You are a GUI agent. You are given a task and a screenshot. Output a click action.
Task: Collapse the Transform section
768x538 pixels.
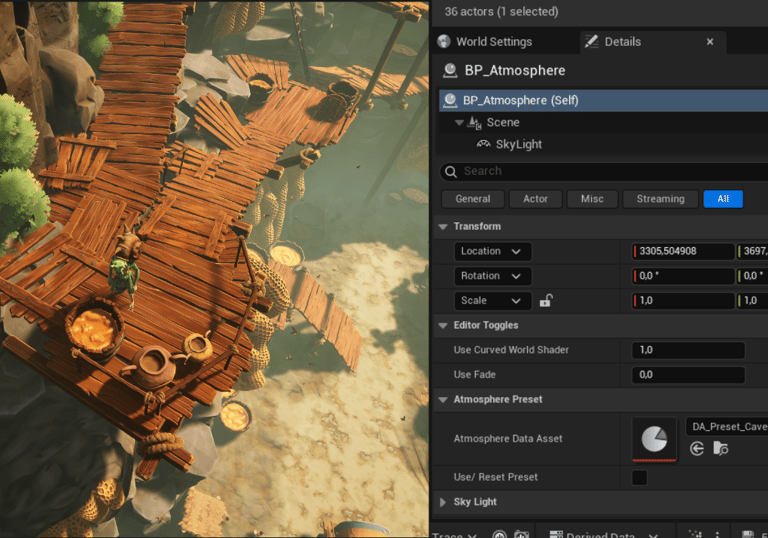[443, 227]
